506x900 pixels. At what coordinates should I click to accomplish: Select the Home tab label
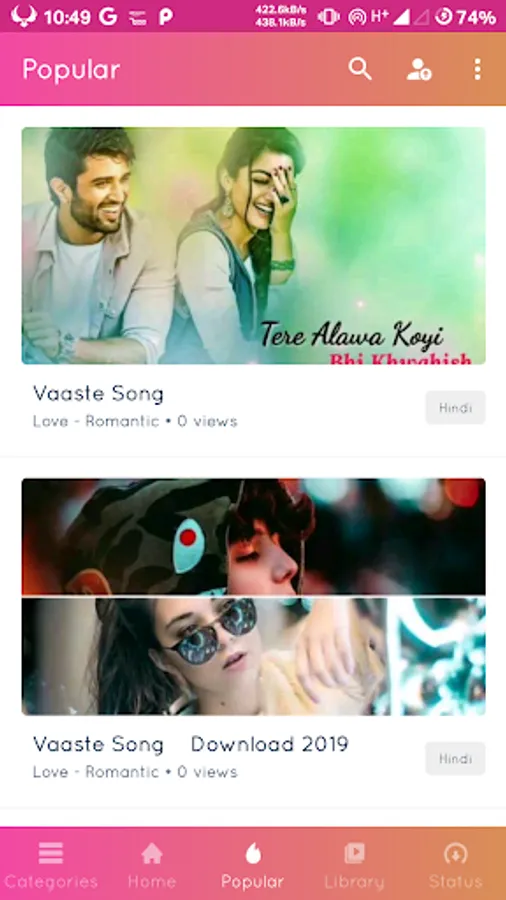click(152, 882)
